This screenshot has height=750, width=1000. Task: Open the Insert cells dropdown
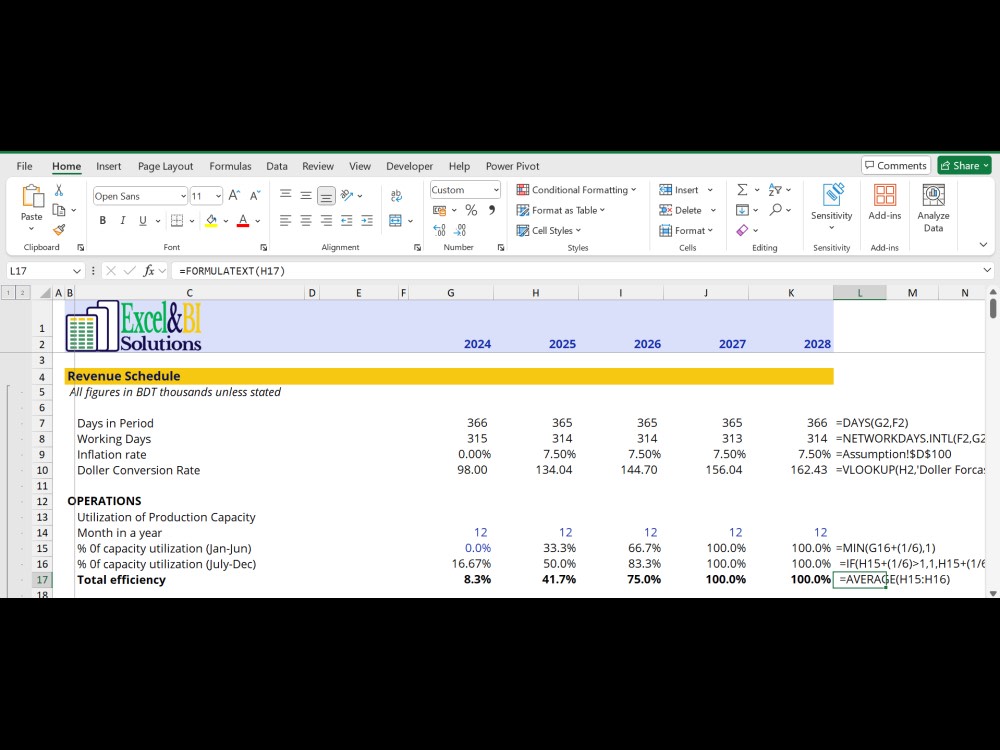point(710,190)
